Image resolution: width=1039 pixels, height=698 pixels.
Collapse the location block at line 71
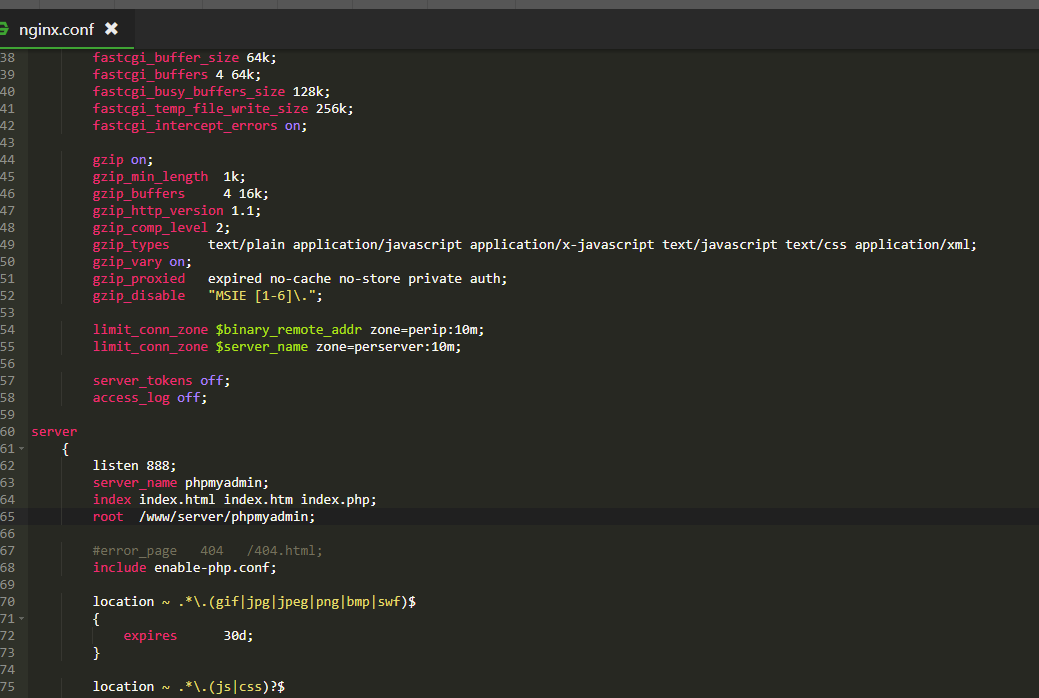pos(21,619)
